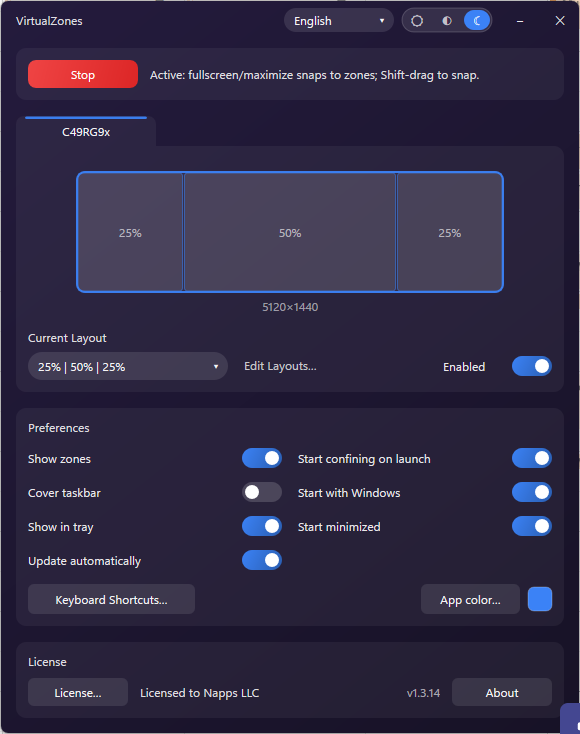Enable Cover taskbar switch
The height and width of the screenshot is (734, 580).
[262, 492]
